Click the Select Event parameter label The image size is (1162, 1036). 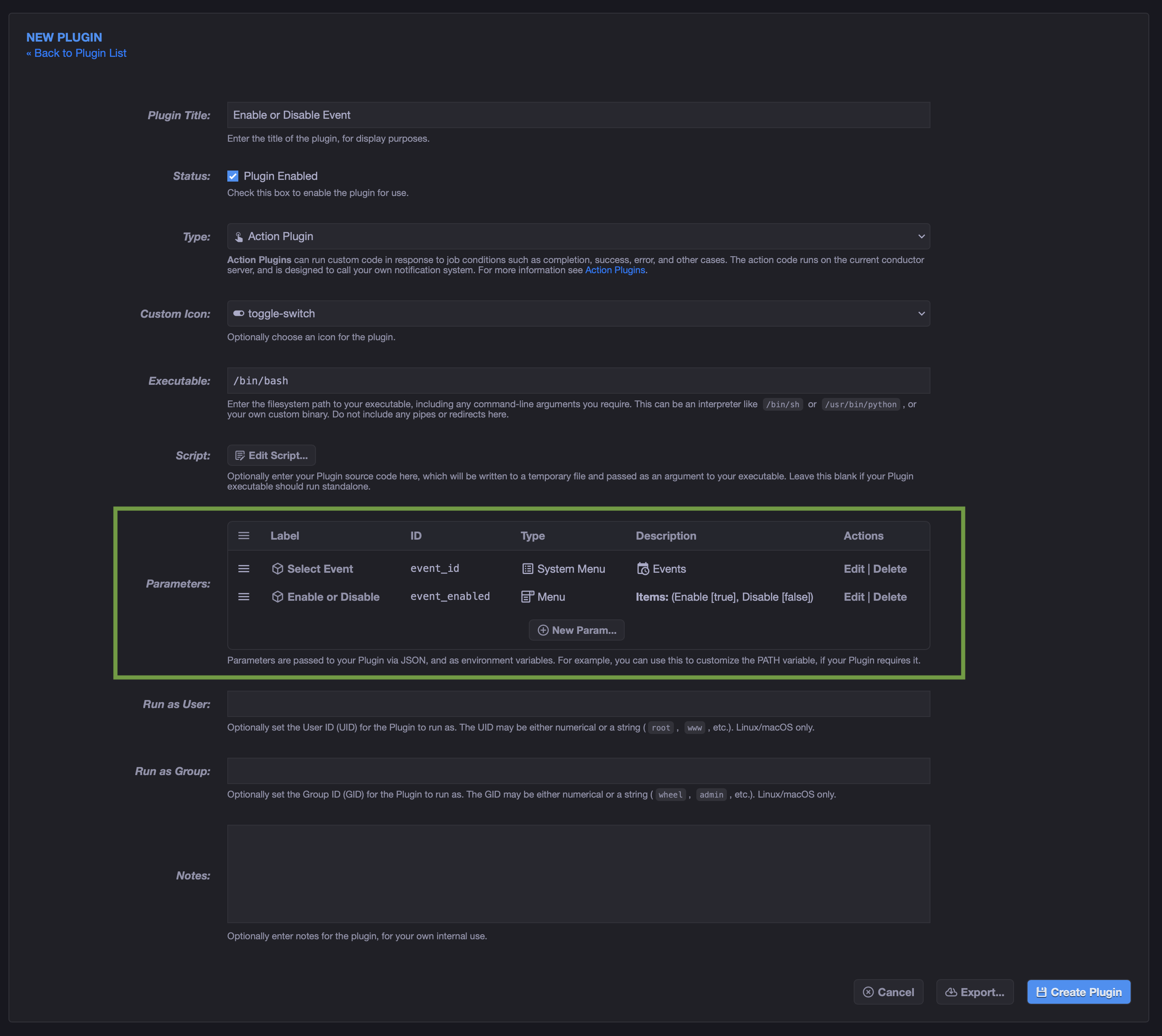(320, 568)
